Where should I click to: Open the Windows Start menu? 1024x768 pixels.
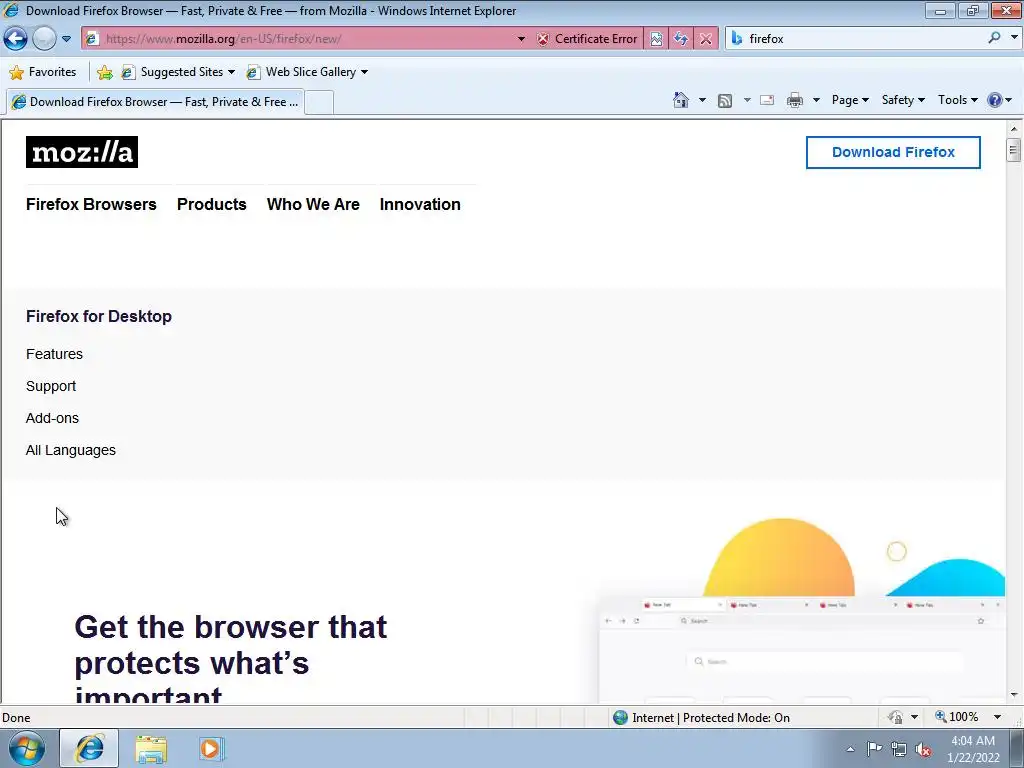(25, 748)
